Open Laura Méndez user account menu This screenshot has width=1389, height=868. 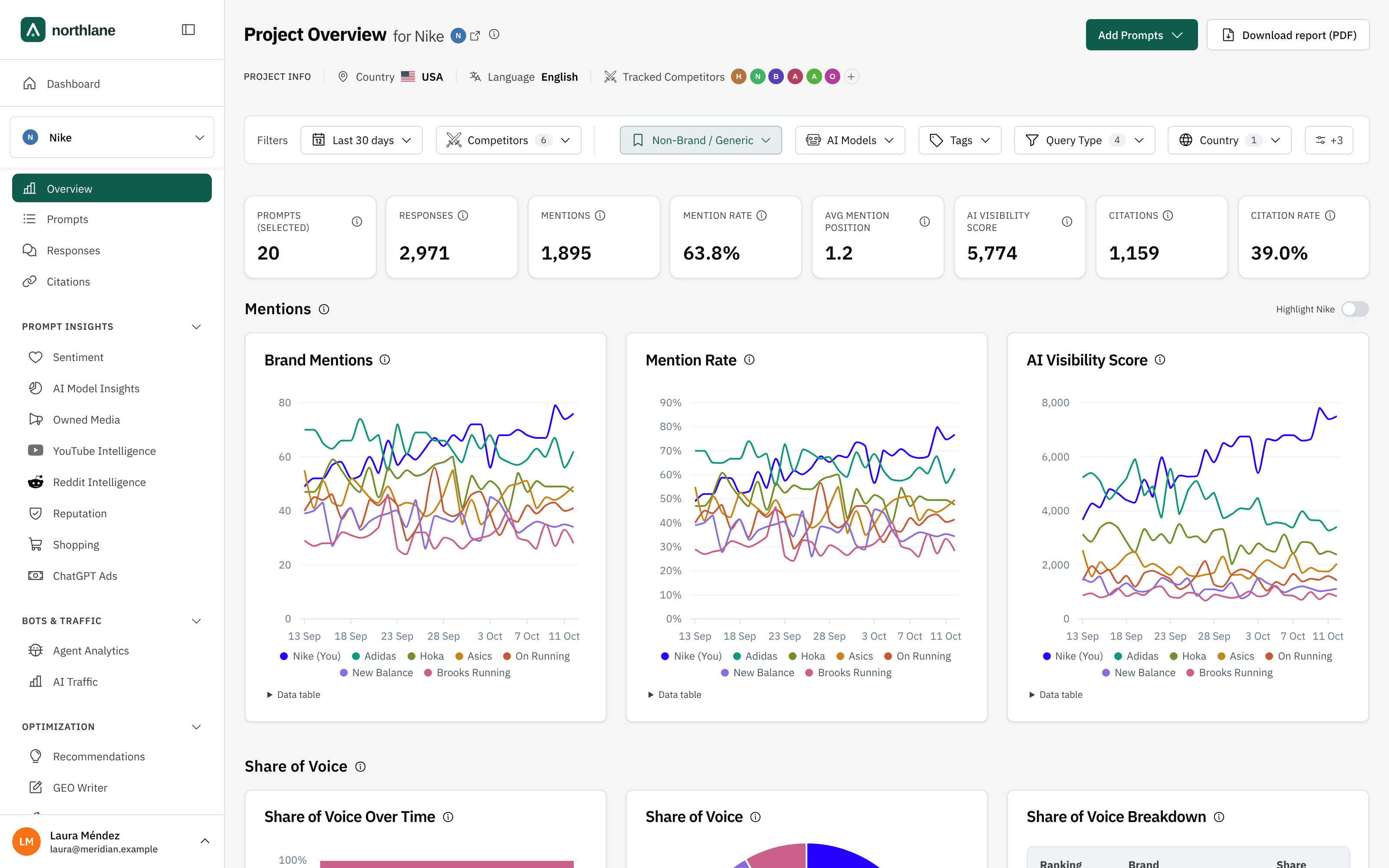pyautogui.click(x=112, y=842)
